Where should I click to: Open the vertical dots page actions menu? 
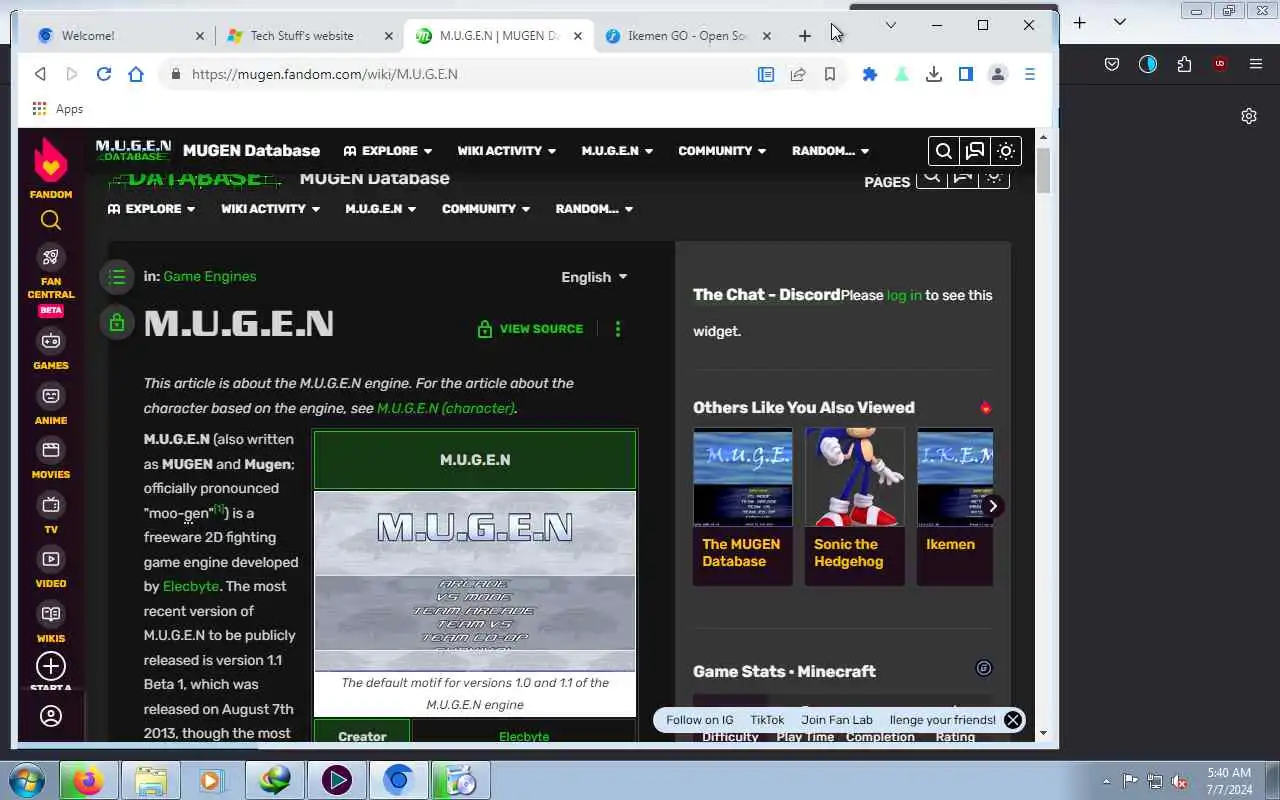(x=618, y=329)
